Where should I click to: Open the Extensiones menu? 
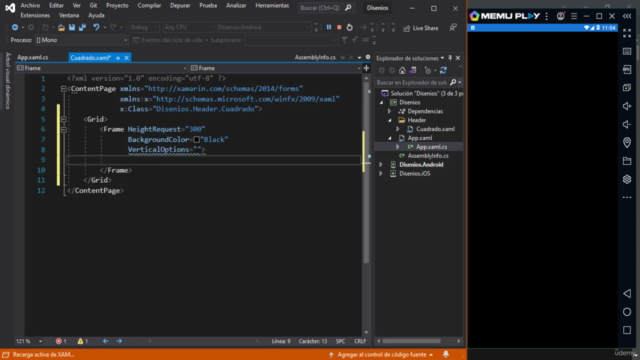35,16
